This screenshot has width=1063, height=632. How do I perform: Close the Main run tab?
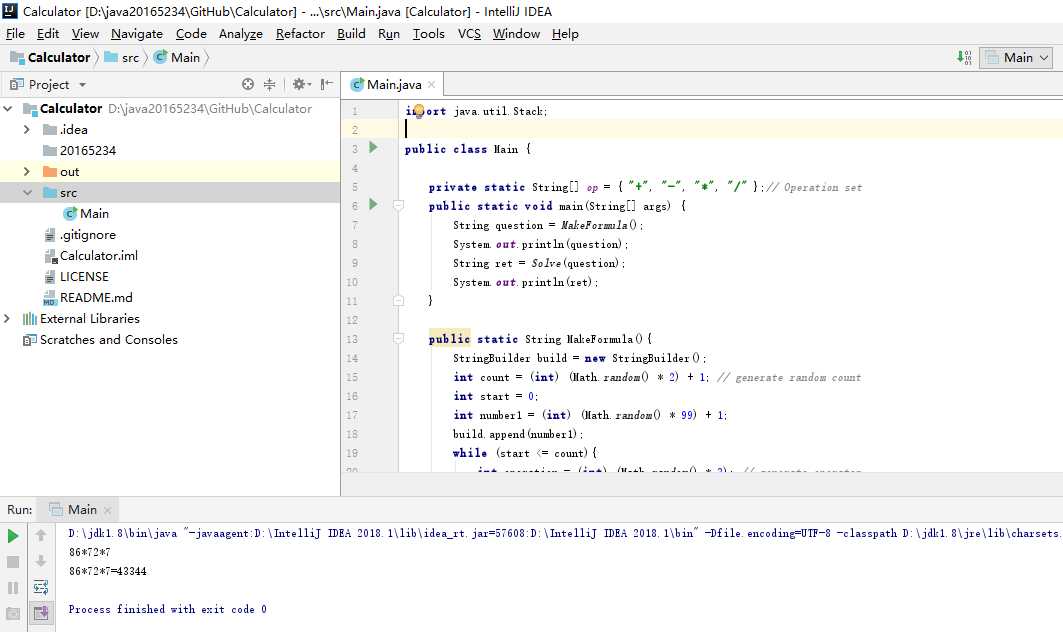pos(107,510)
